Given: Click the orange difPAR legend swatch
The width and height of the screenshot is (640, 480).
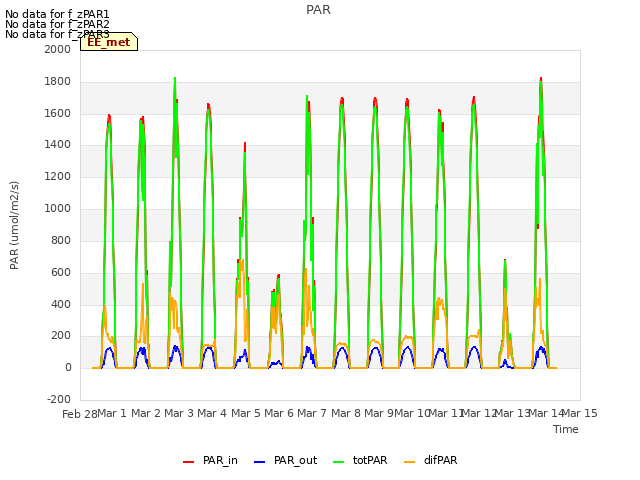Looking at the screenshot, I should pos(409,462).
